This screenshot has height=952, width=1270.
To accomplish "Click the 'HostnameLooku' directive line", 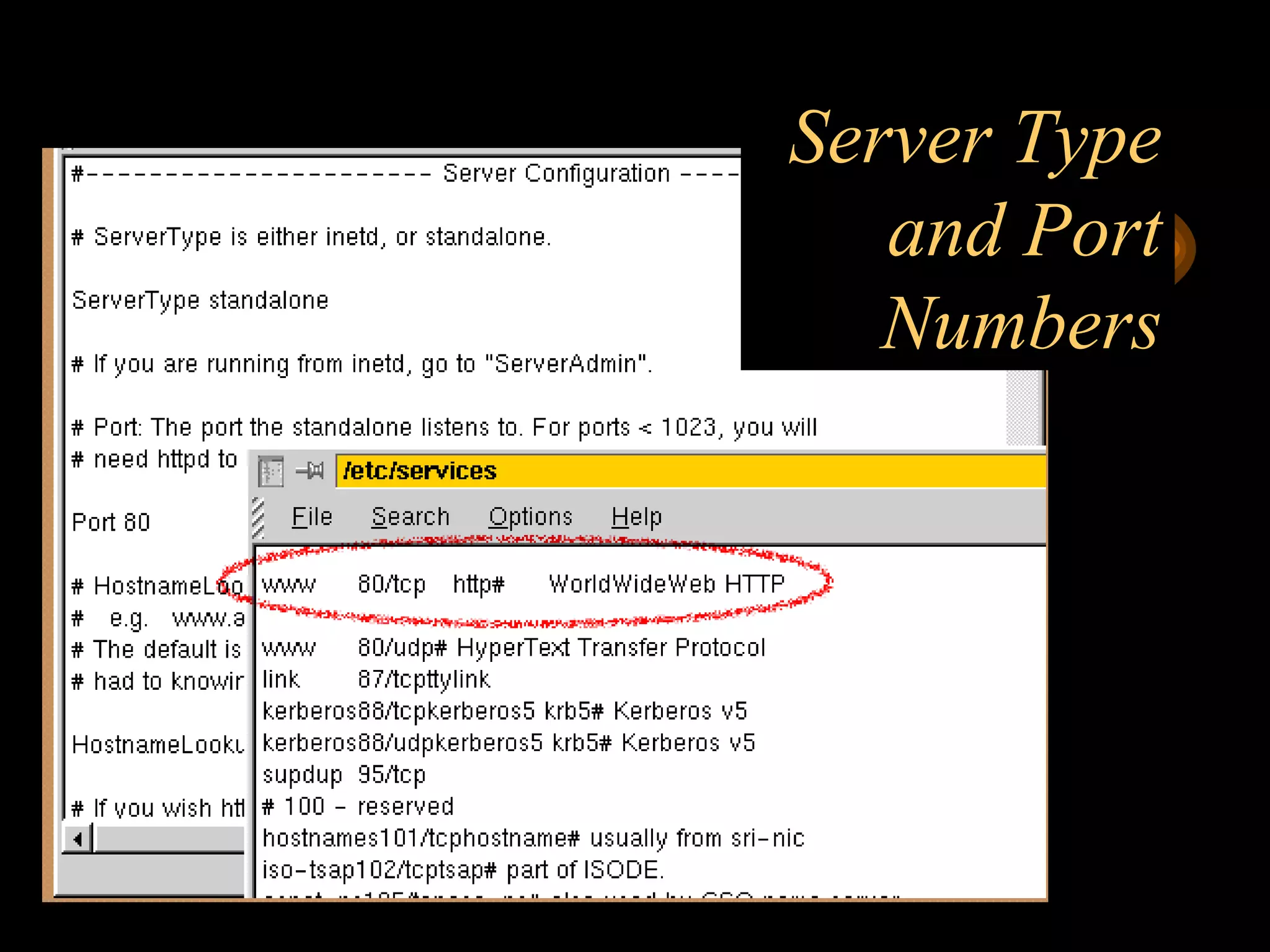I will (158, 744).
